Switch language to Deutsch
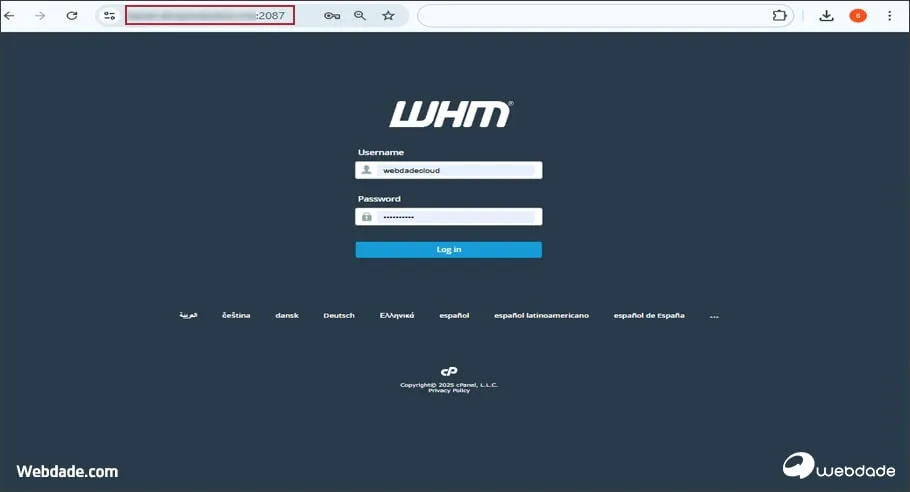 [x=339, y=315]
